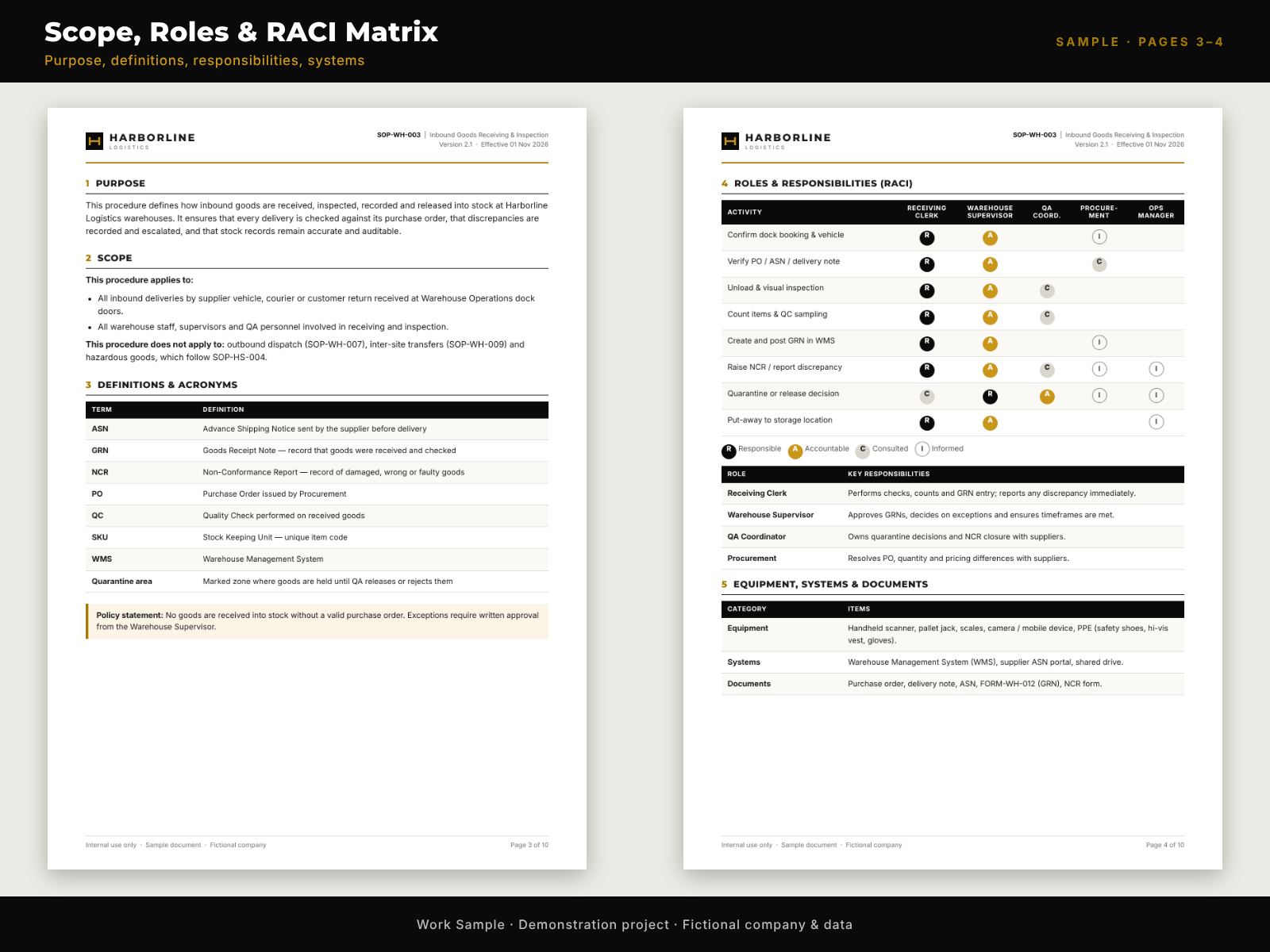Select the C marker in Unload & visual inspection row
This screenshot has height=952, width=1270.
(1047, 290)
